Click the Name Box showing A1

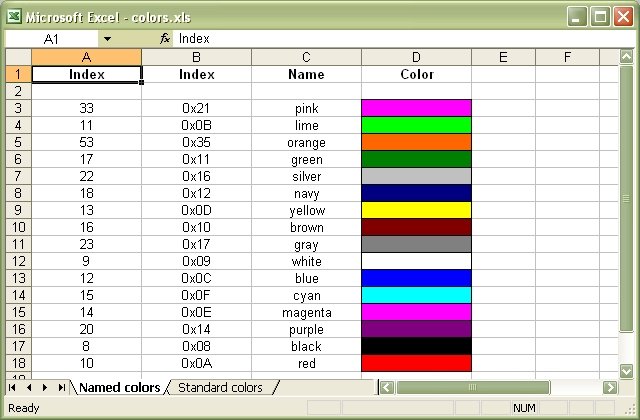(x=55, y=38)
